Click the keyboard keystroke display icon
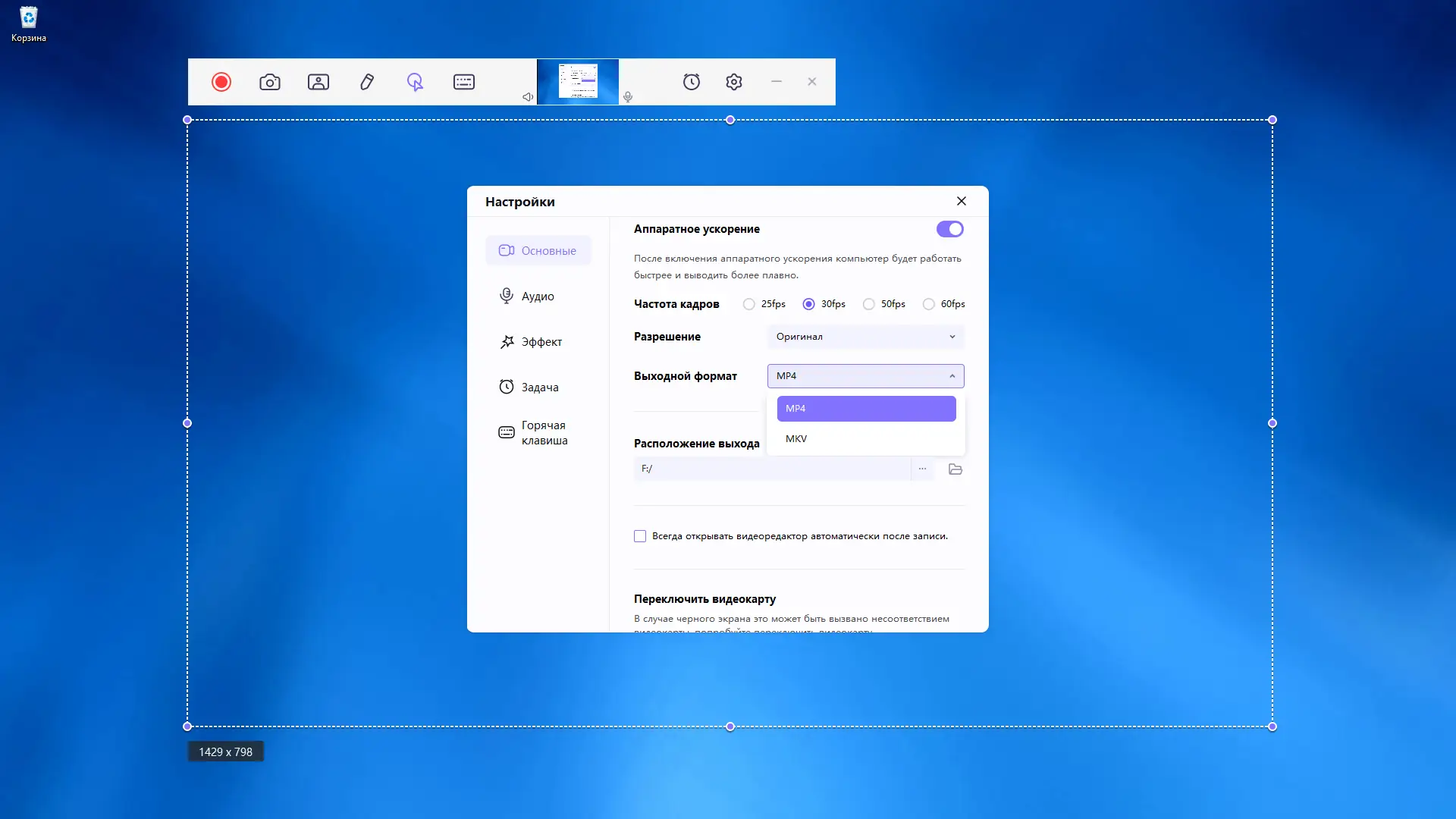Screen dimensions: 1456x819 pyautogui.click(x=464, y=82)
